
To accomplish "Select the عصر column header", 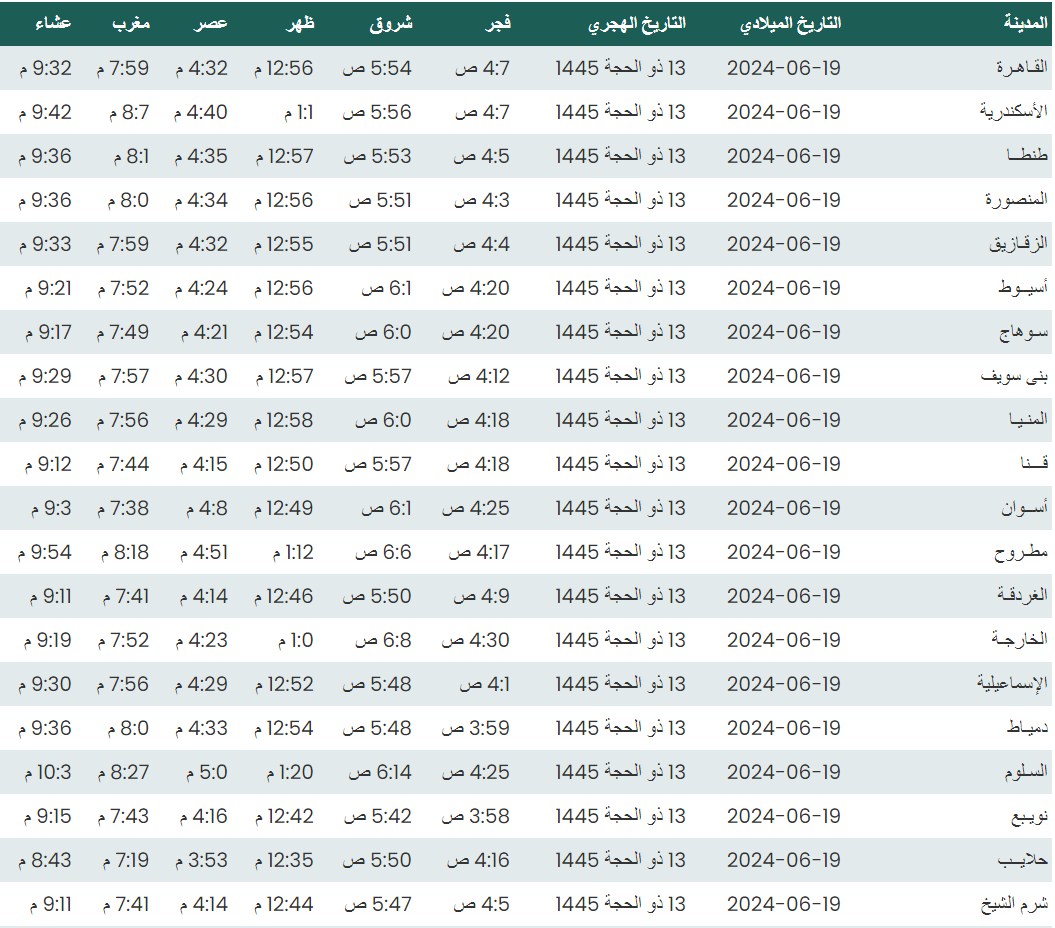I will pos(211,23).
